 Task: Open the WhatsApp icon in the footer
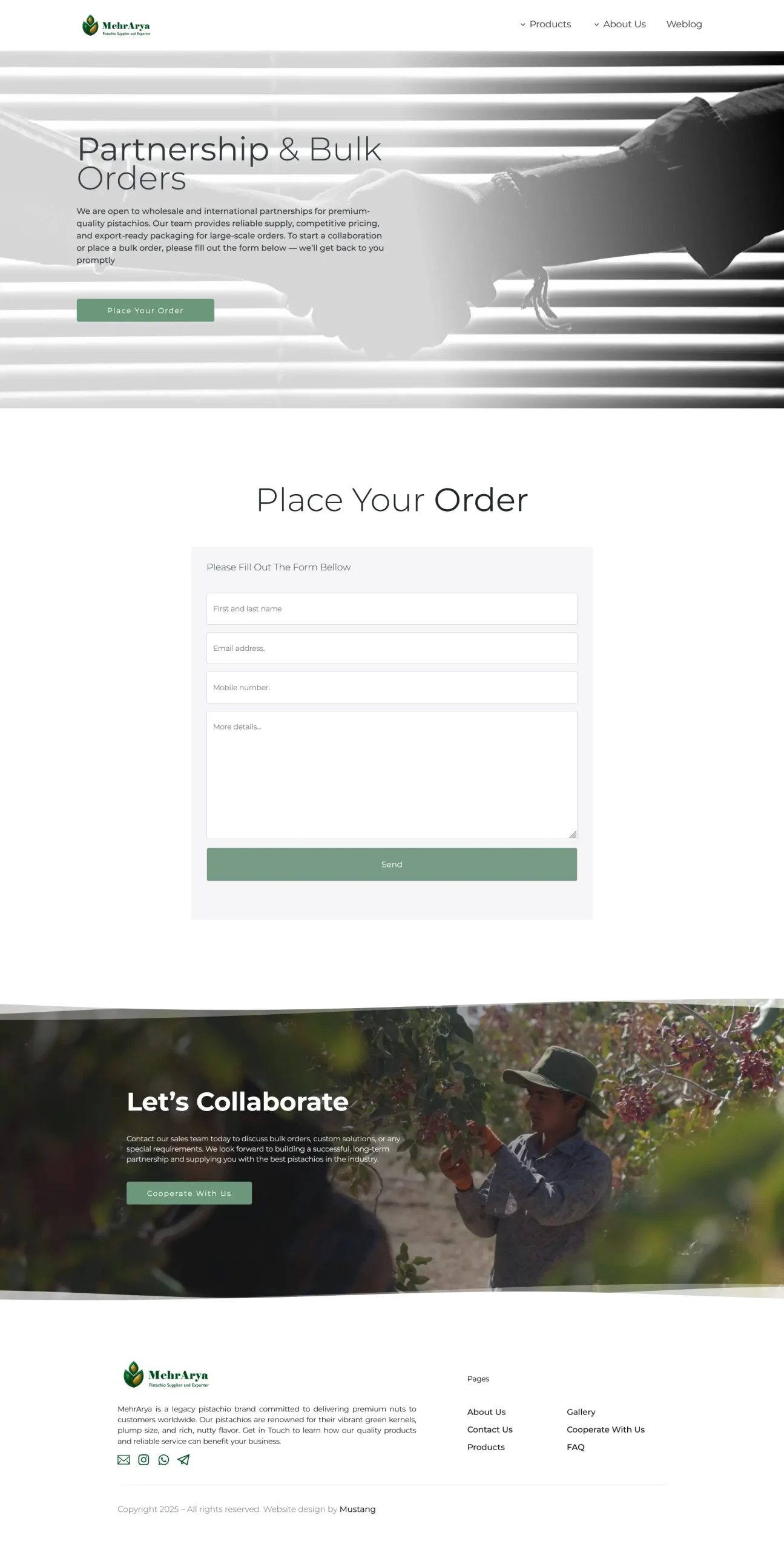click(163, 1460)
